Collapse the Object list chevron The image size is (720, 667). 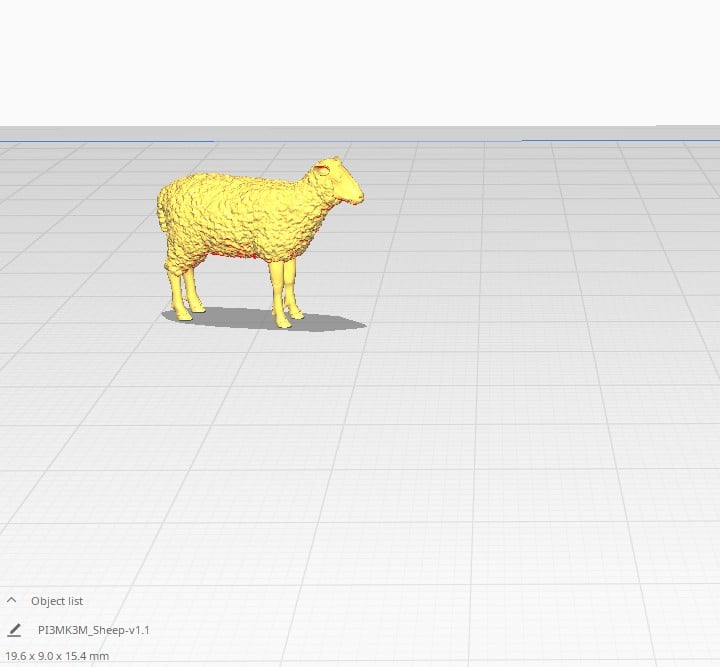click(11, 600)
